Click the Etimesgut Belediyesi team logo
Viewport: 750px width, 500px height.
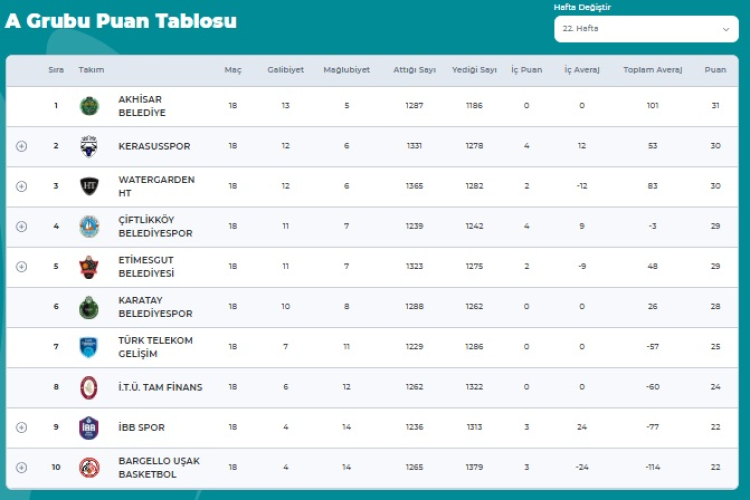point(89,267)
